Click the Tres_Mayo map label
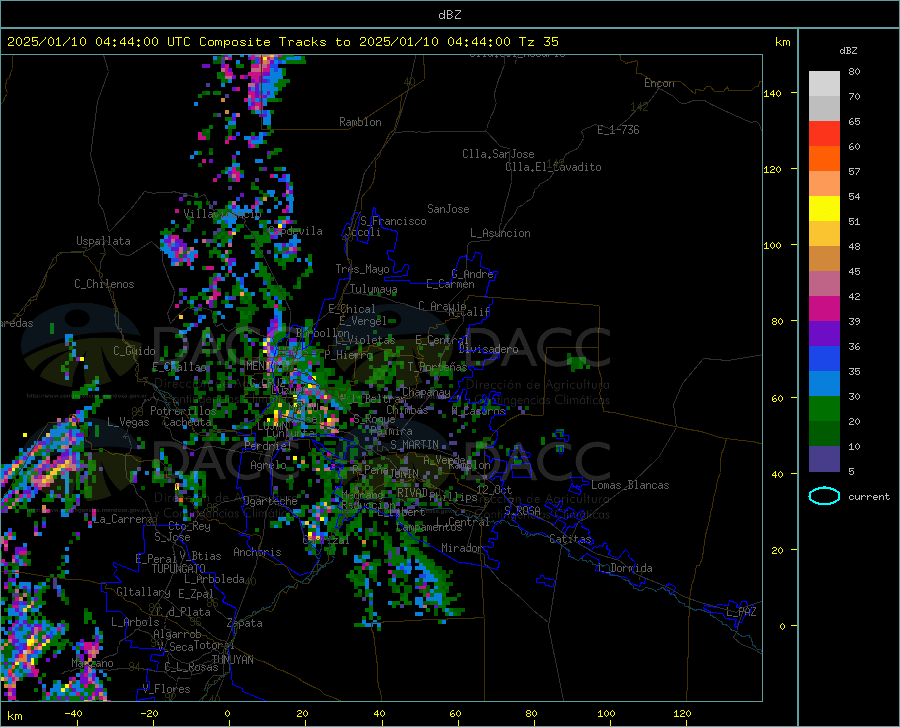This screenshot has width=900, height=727. (x=362, y=269)
